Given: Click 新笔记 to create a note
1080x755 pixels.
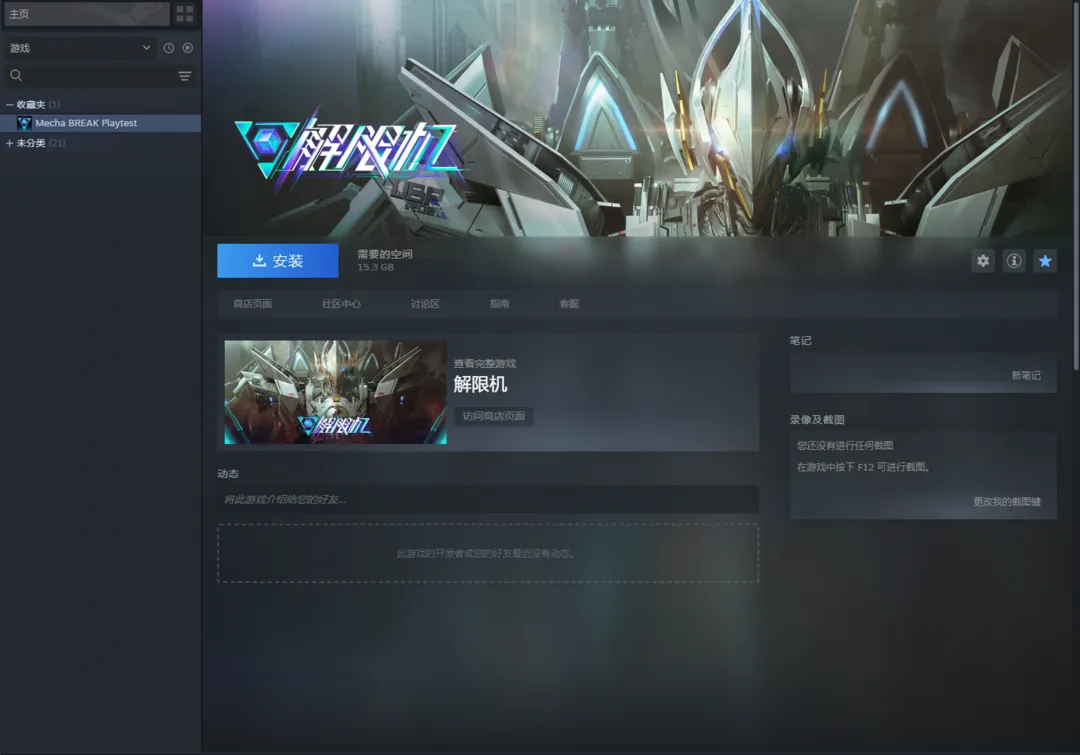Looking at the screenshot, I should [x=1025, y=375].
